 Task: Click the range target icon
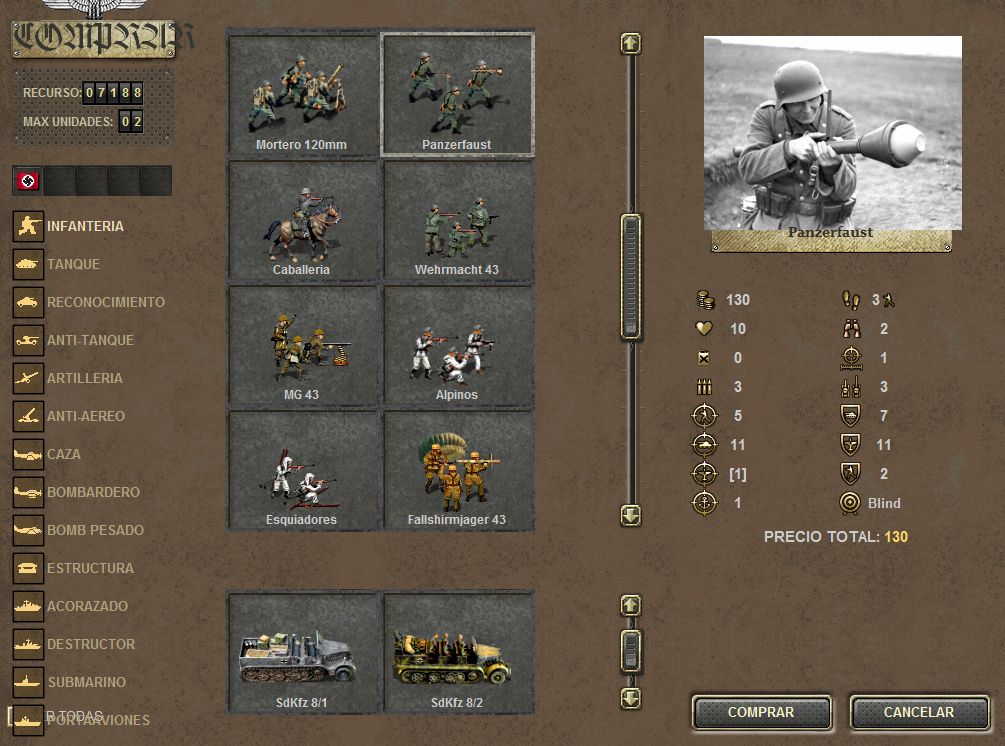tap(851, 358)
